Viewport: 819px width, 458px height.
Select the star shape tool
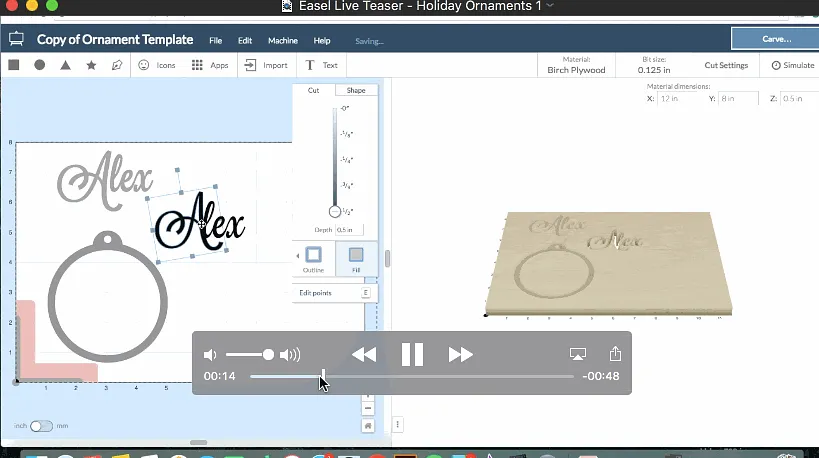click(x=91, y=65)
